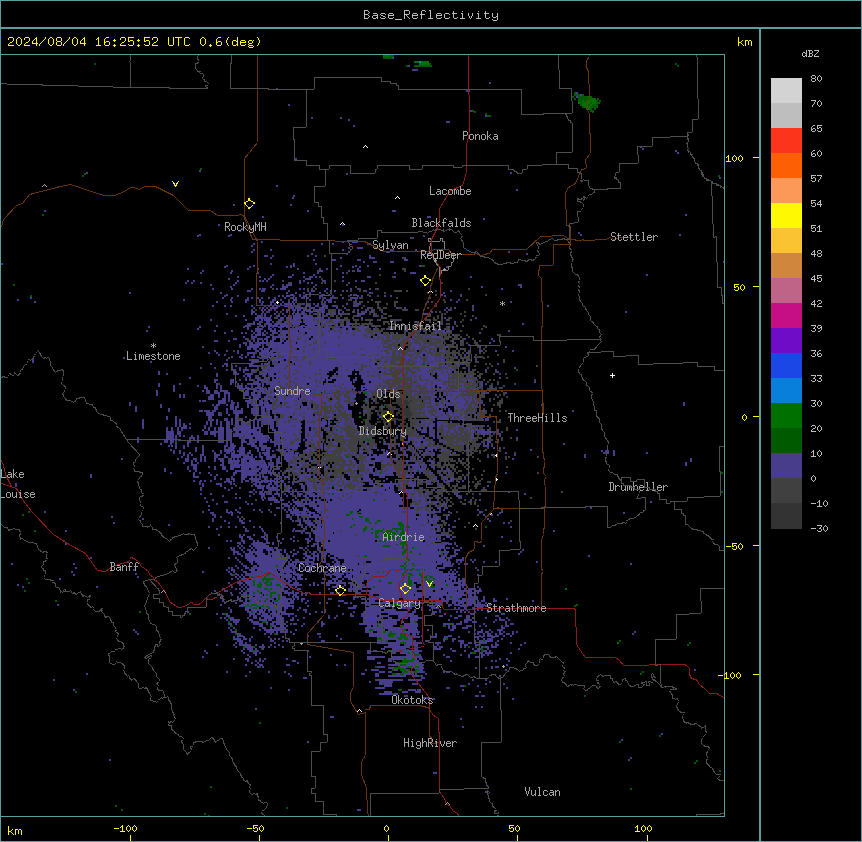Click the Banff label on the map

[x=124, y=567]
